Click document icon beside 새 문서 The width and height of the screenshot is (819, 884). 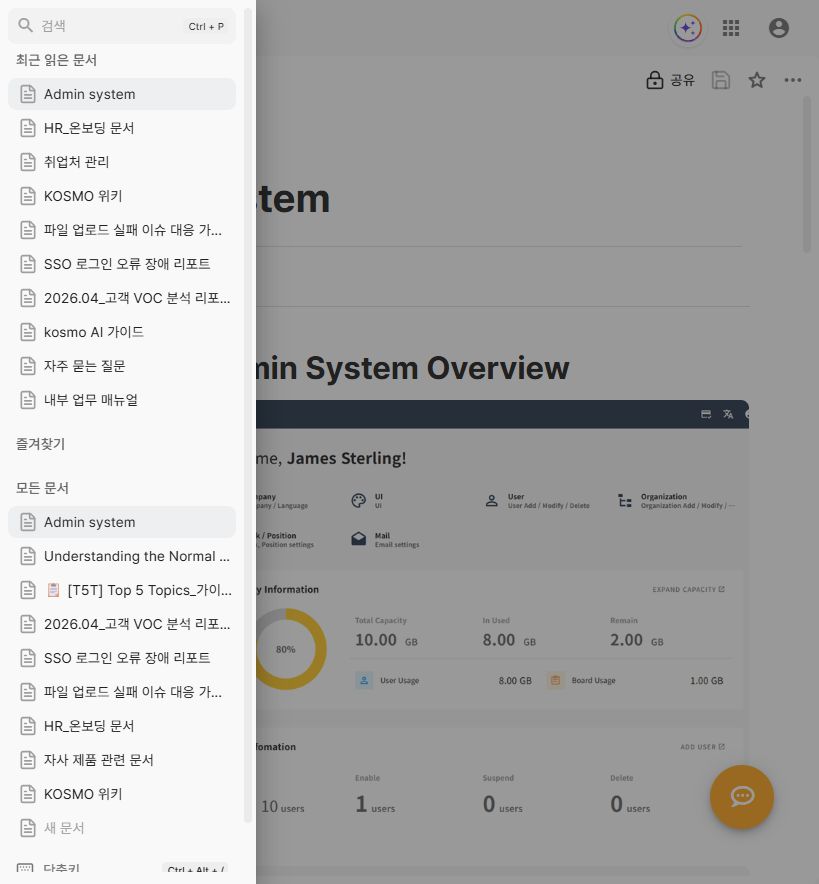tap(28, 828)
